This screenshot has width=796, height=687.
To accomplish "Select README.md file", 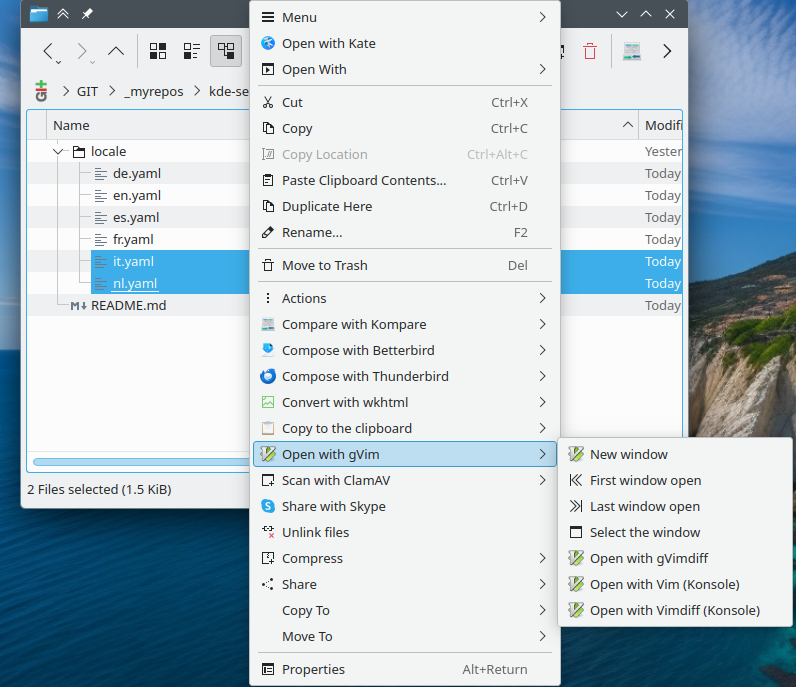I will [x=128, y=306].
